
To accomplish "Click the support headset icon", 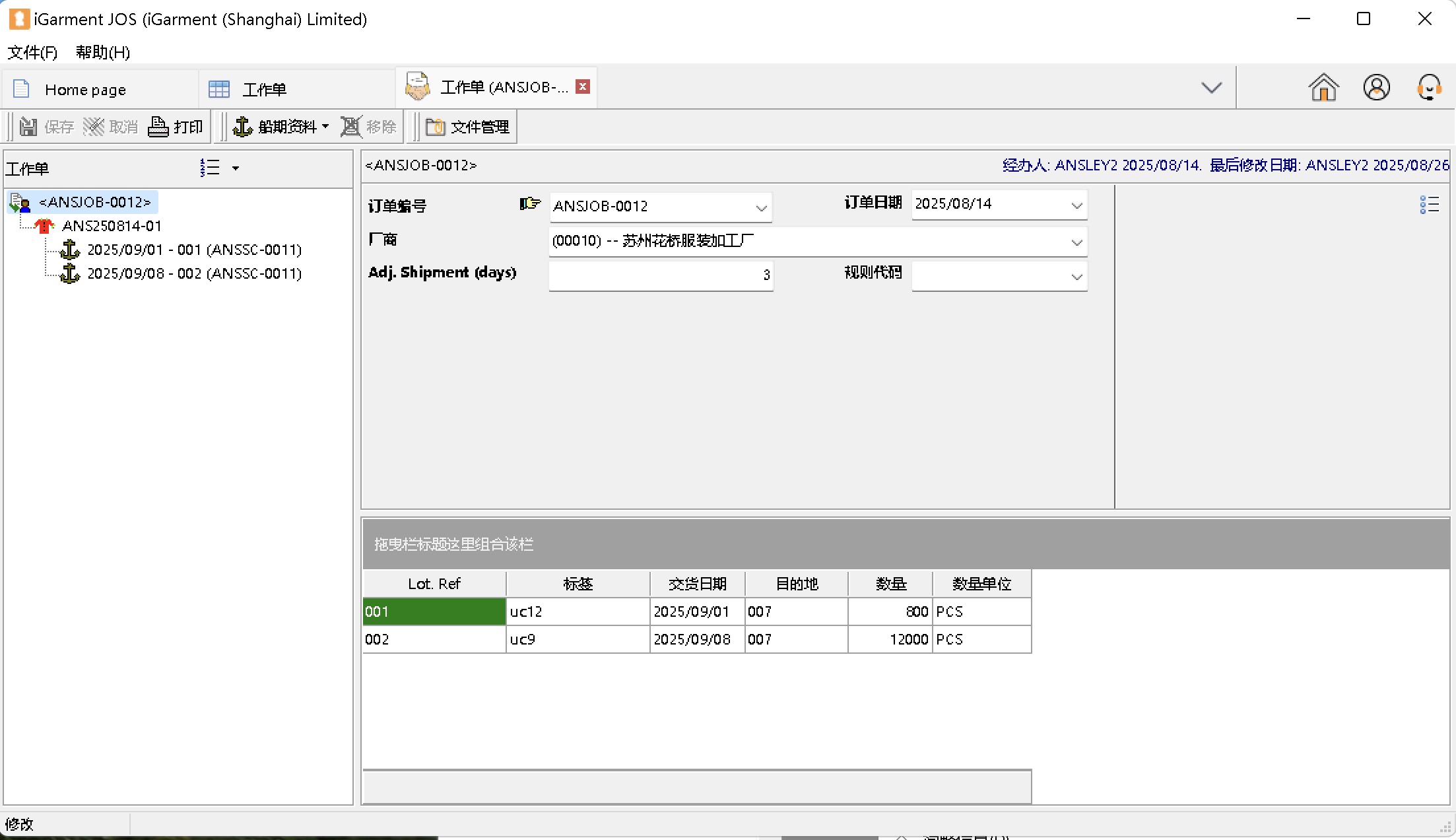I will pyautogui.click(x=1429, y=87).
